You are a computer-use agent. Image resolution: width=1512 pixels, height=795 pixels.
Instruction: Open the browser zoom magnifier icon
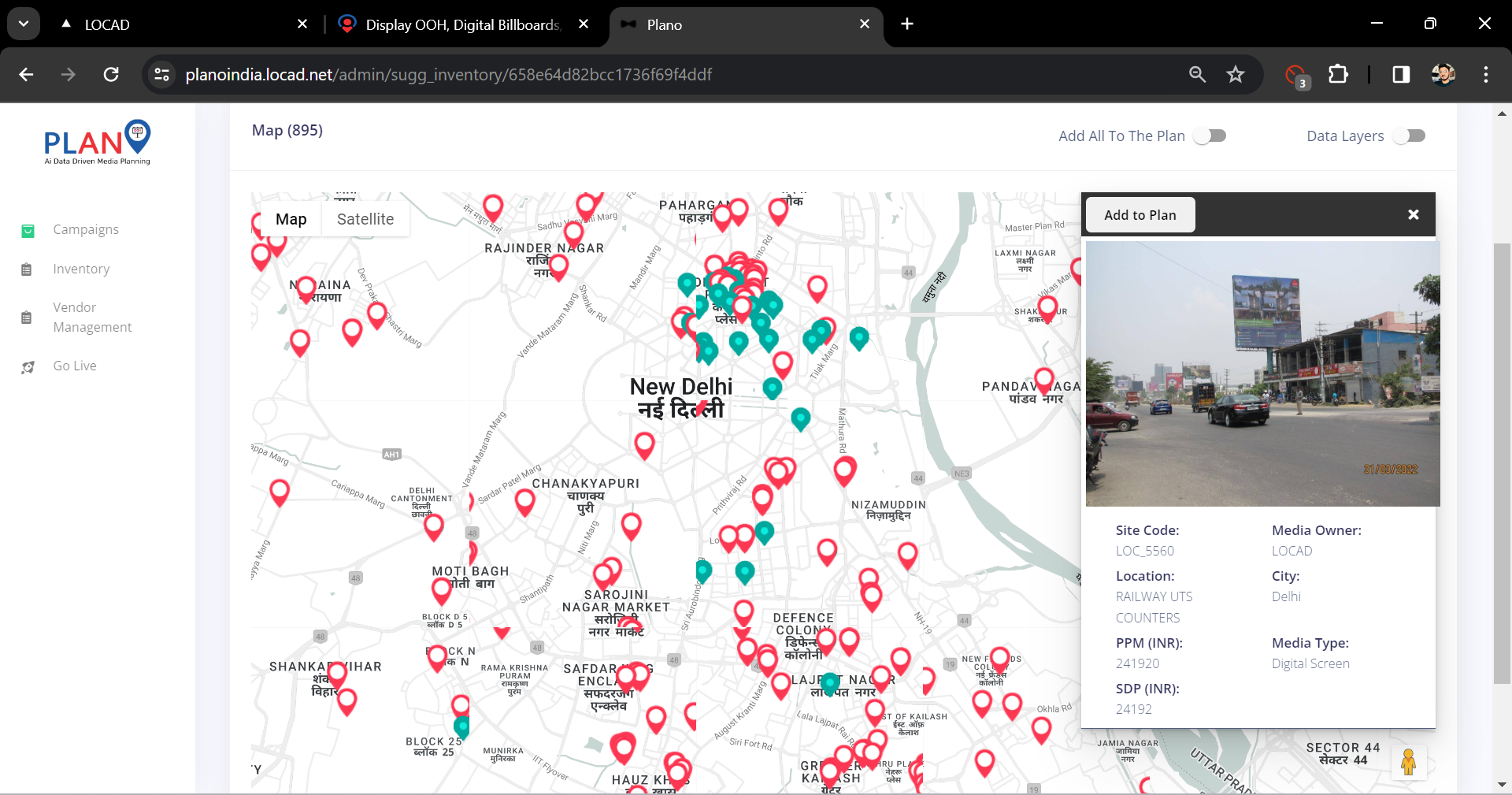coord(1197,74)
